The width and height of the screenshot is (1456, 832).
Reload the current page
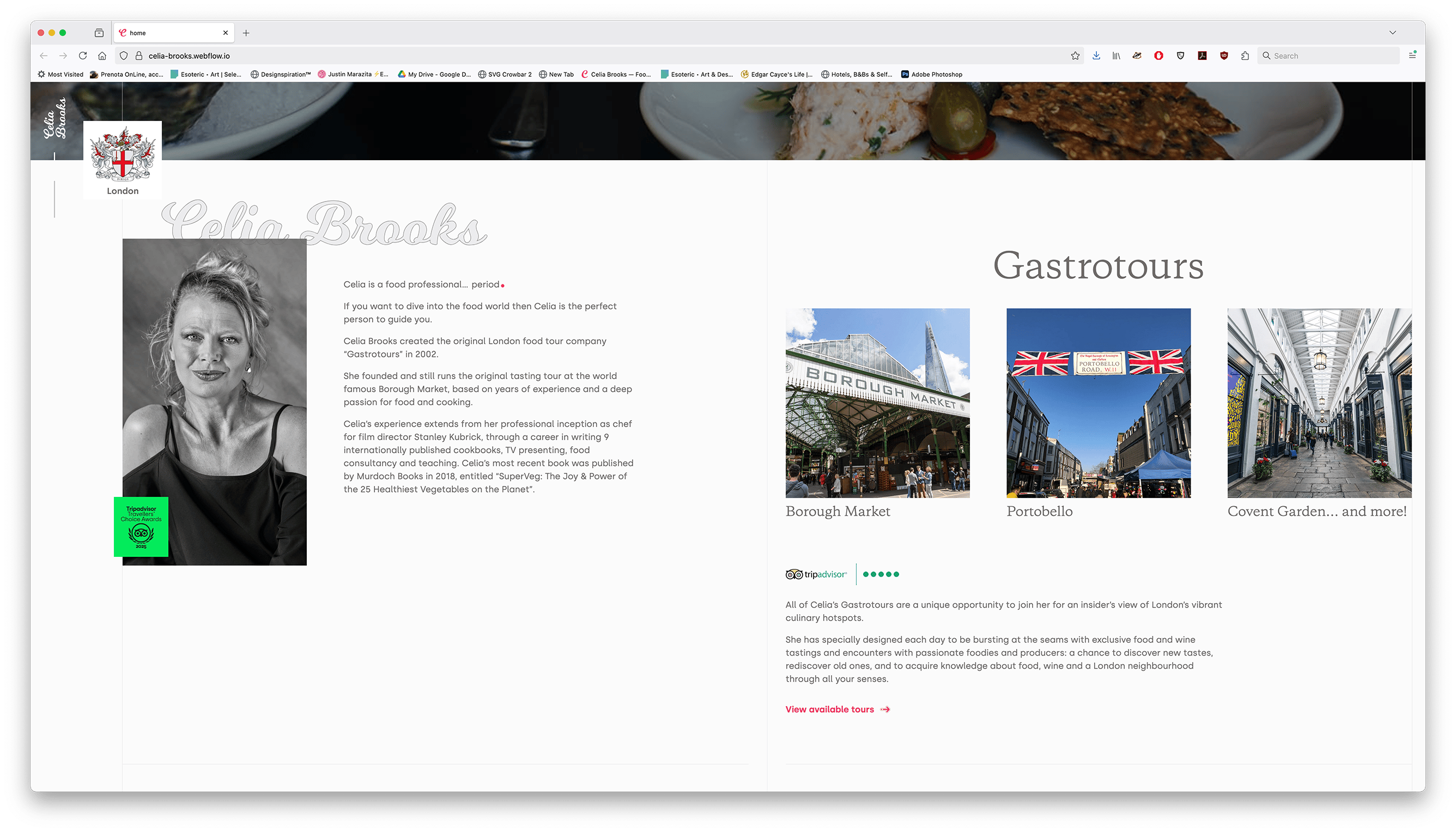pos(83,56)
